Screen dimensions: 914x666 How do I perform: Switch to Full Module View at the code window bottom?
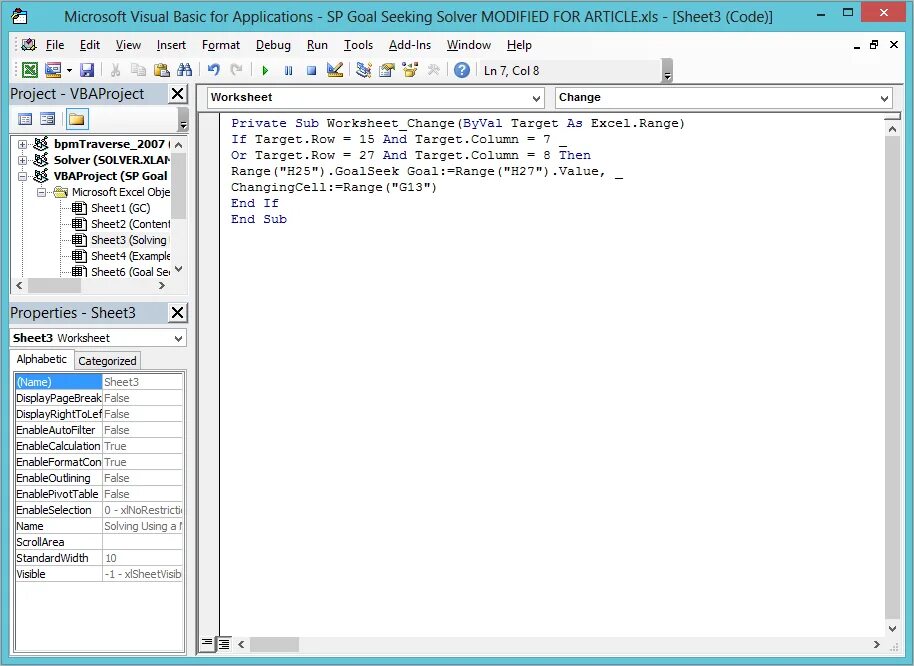223,643
